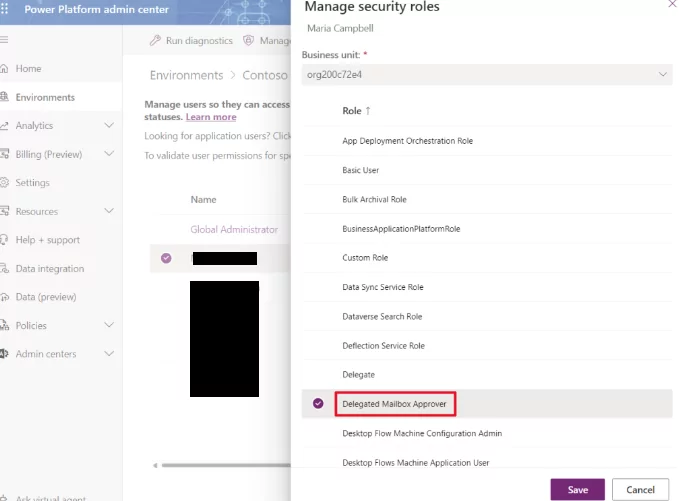Viewport: 679px width, 501px height.
Task: Select the Dataverse Search Role row
Action: pos(487,317)
